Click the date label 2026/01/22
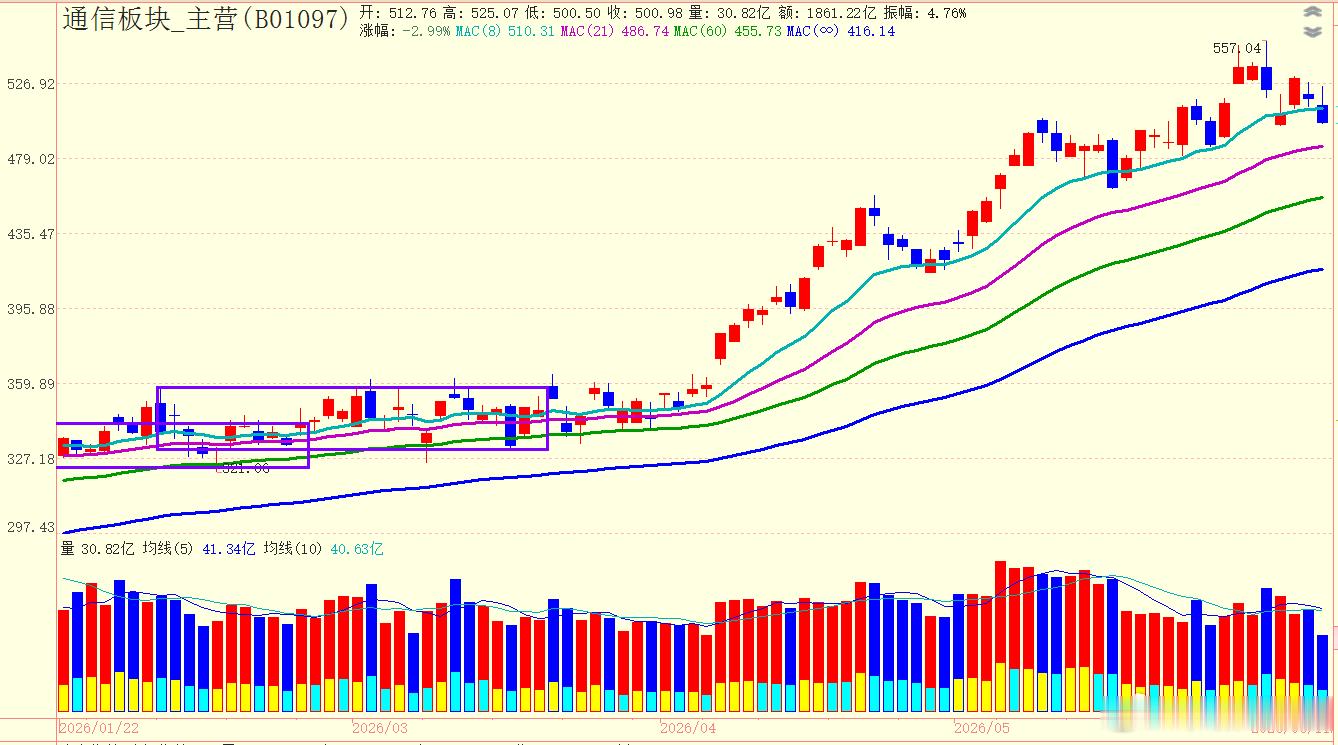 pyautogui.click(x=99, y=727)
